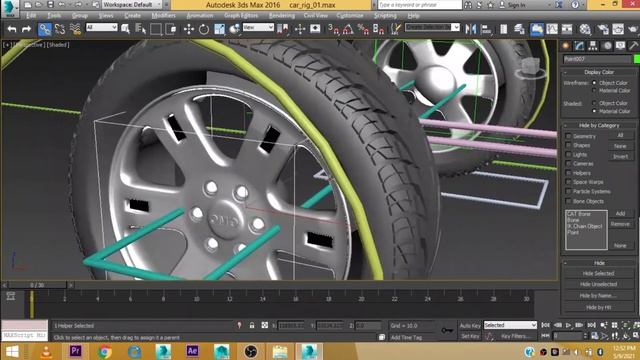
Task: Toggle Window/Crossing selection mode
Action: click(x=171, y=29)
